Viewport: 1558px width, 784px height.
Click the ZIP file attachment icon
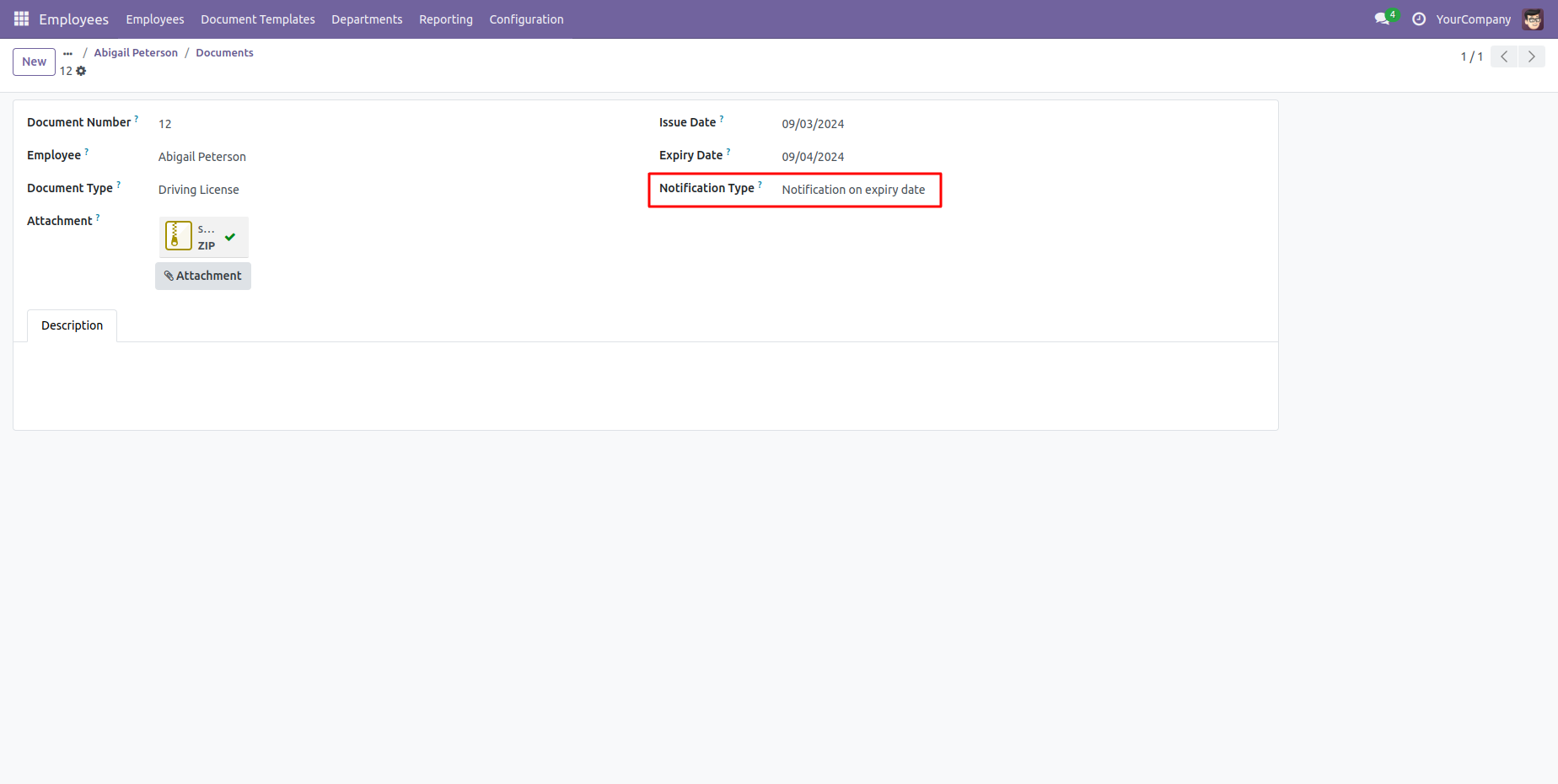[x=179, y=236]
